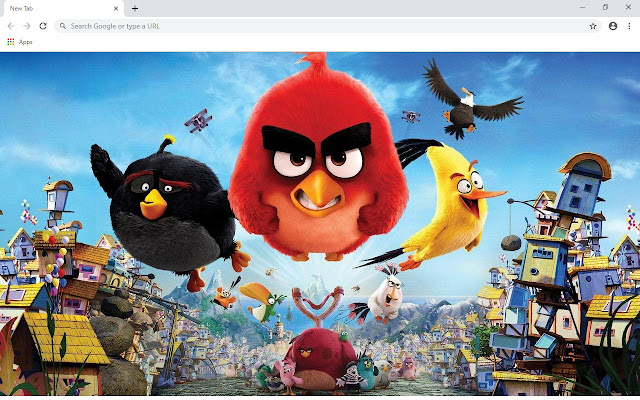640x400 pixels.
Task: Click the Apps grid icon in the bookmarks bar
Action: [x=11, y=42]
